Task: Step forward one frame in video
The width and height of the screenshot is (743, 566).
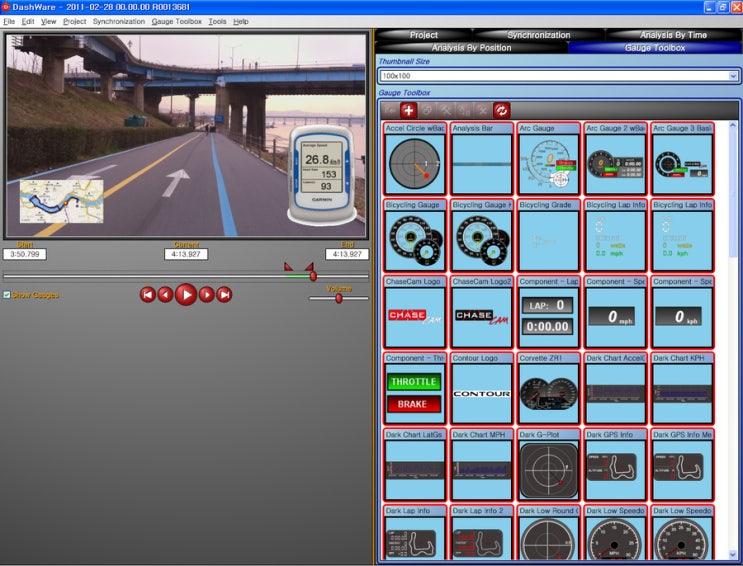Action: (x=206, y=294)
